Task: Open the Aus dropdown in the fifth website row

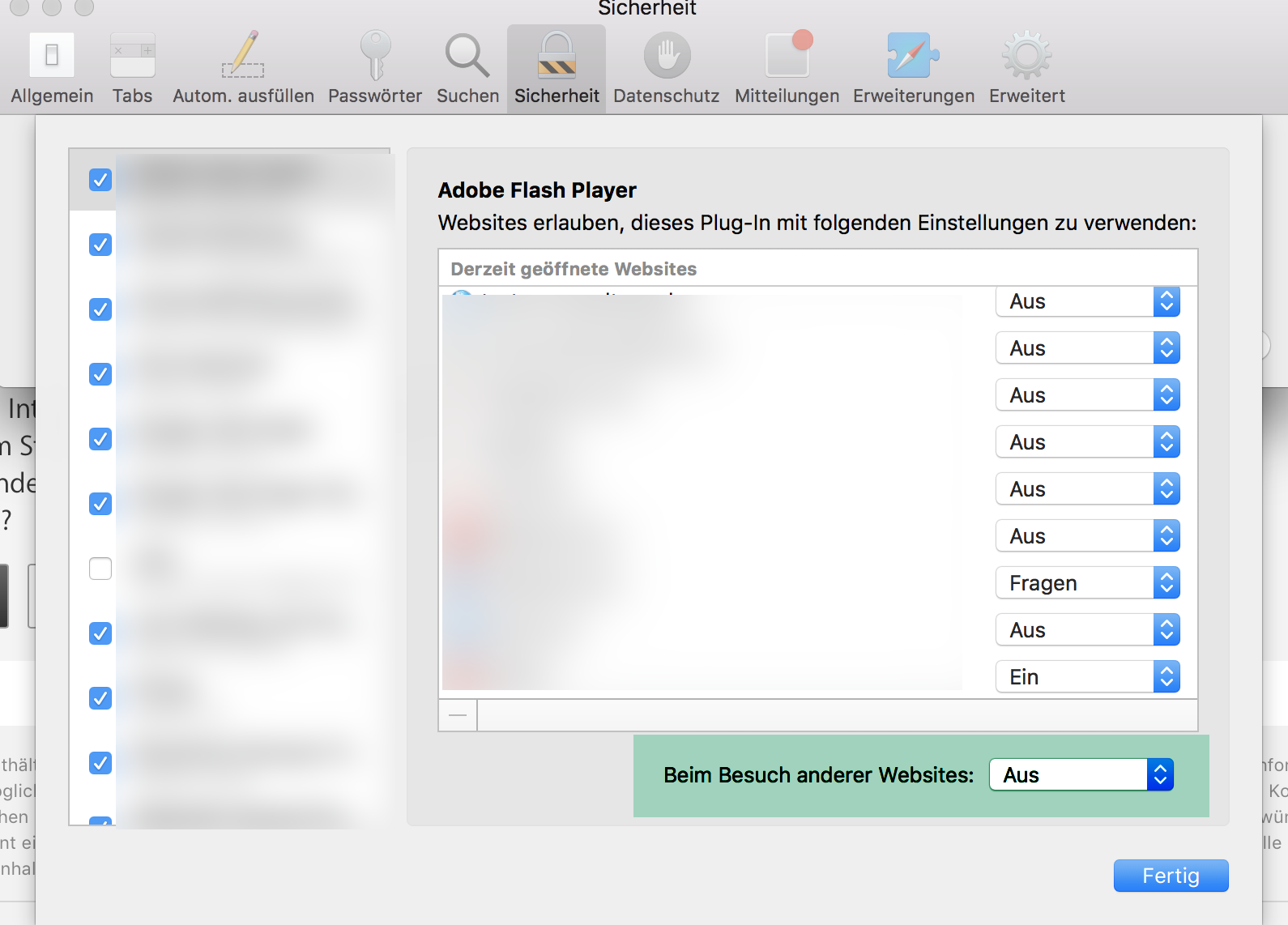Action: pos(1087,489)
